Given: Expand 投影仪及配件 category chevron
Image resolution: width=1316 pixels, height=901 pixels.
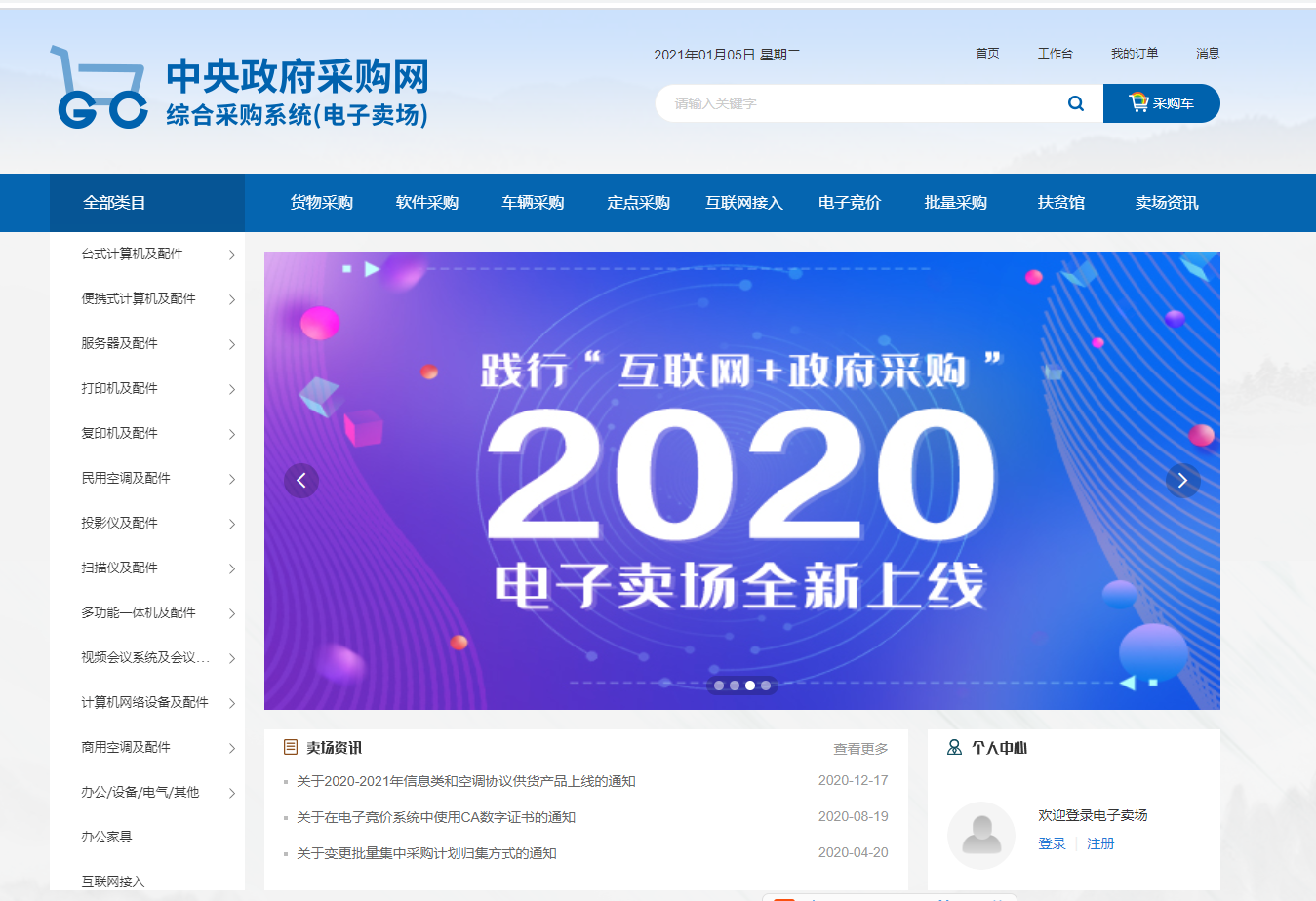Looking at the screenshot, I should [x=232, y=524].
